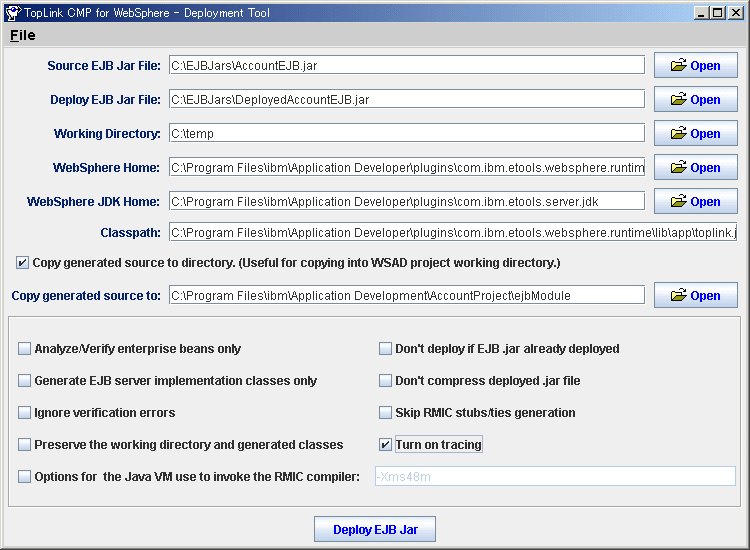The width and height of the screenshot is (750, 550).
Task: Enable Options for the Java VM RMIC checkbox
Action: tap(24, 476)
